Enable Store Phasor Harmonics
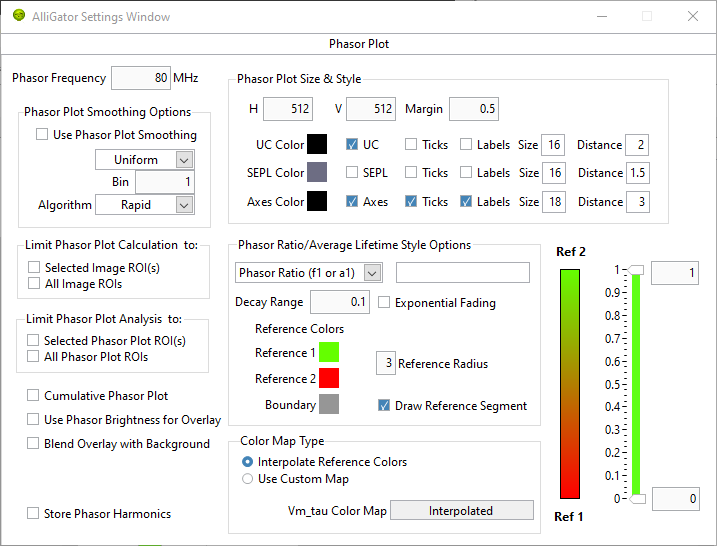 pos(33,514)
